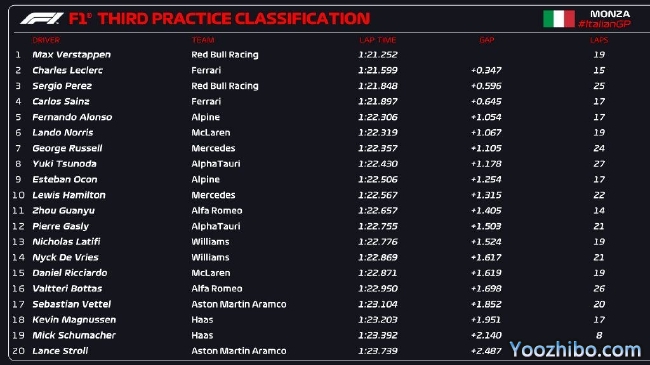Image resolution: width=650 pixels, height=365 pixels.
Task: Sort by the LAP TIME column header
Action: point(378,40)
